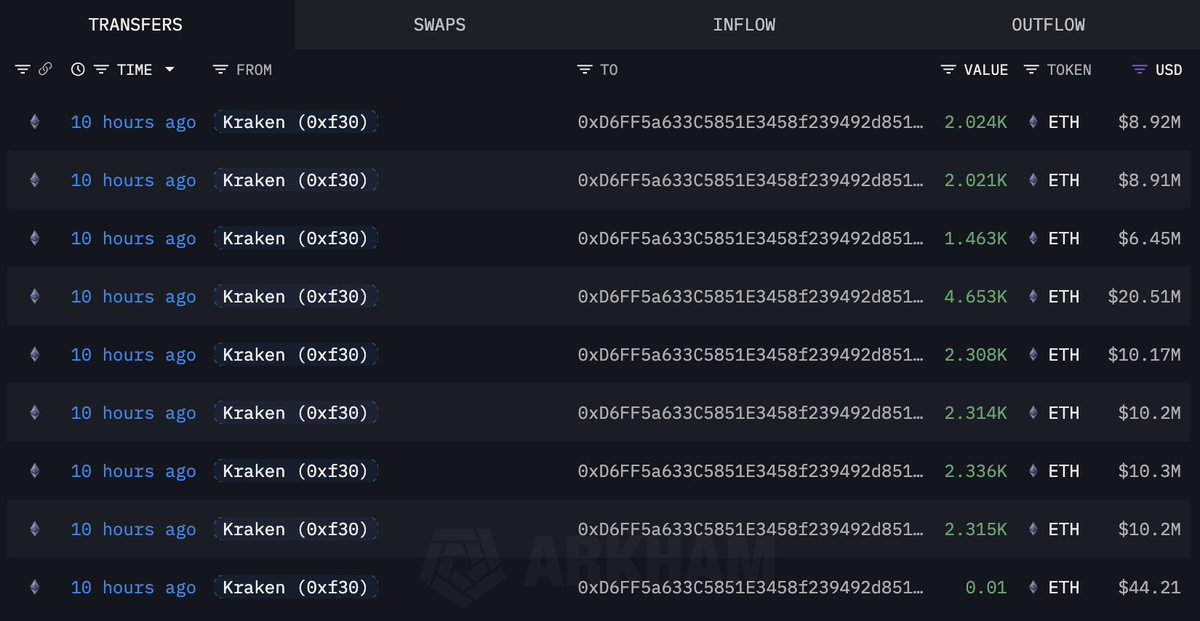Switch to the SWAPS tab

(439, 25)
